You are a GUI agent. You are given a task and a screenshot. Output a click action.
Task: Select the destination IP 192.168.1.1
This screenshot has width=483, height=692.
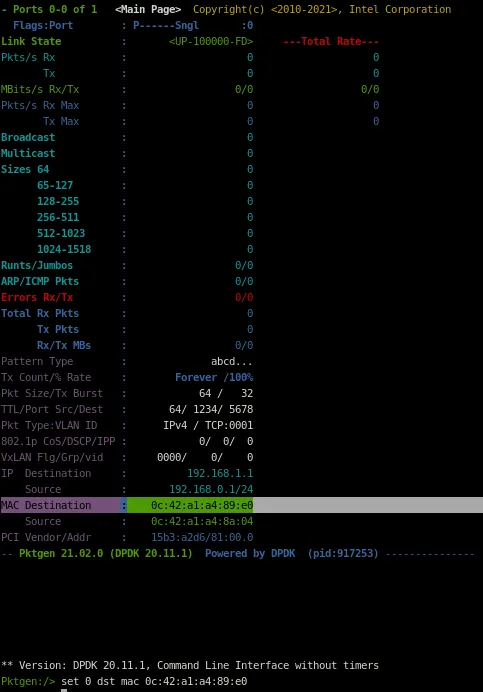click(220, 473)
